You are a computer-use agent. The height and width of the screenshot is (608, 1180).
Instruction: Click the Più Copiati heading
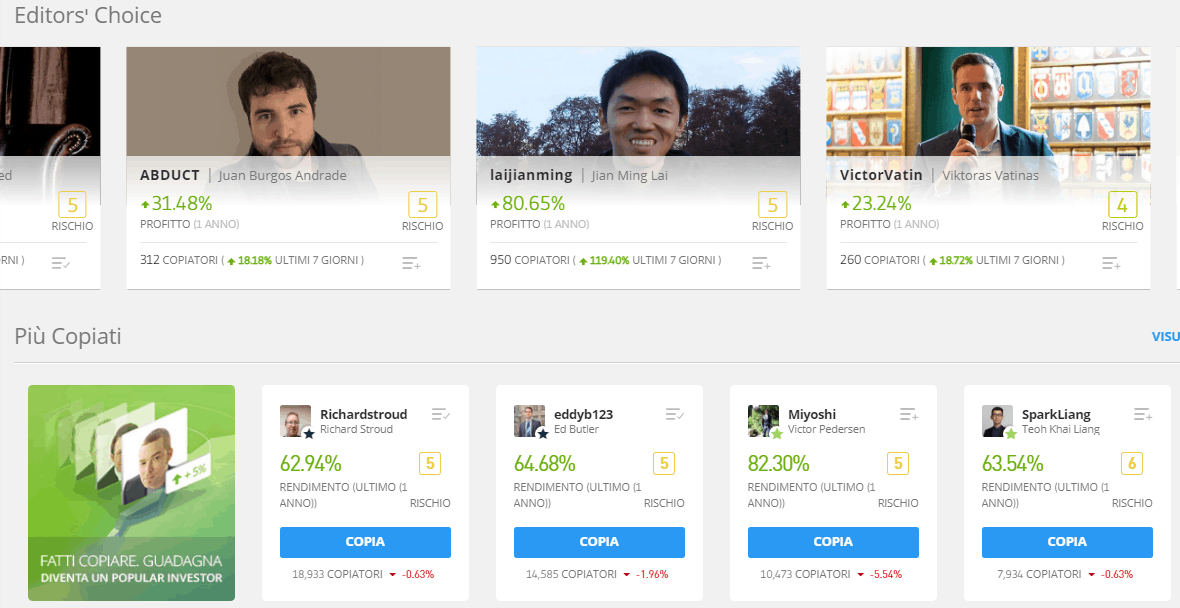pos(68,336)
